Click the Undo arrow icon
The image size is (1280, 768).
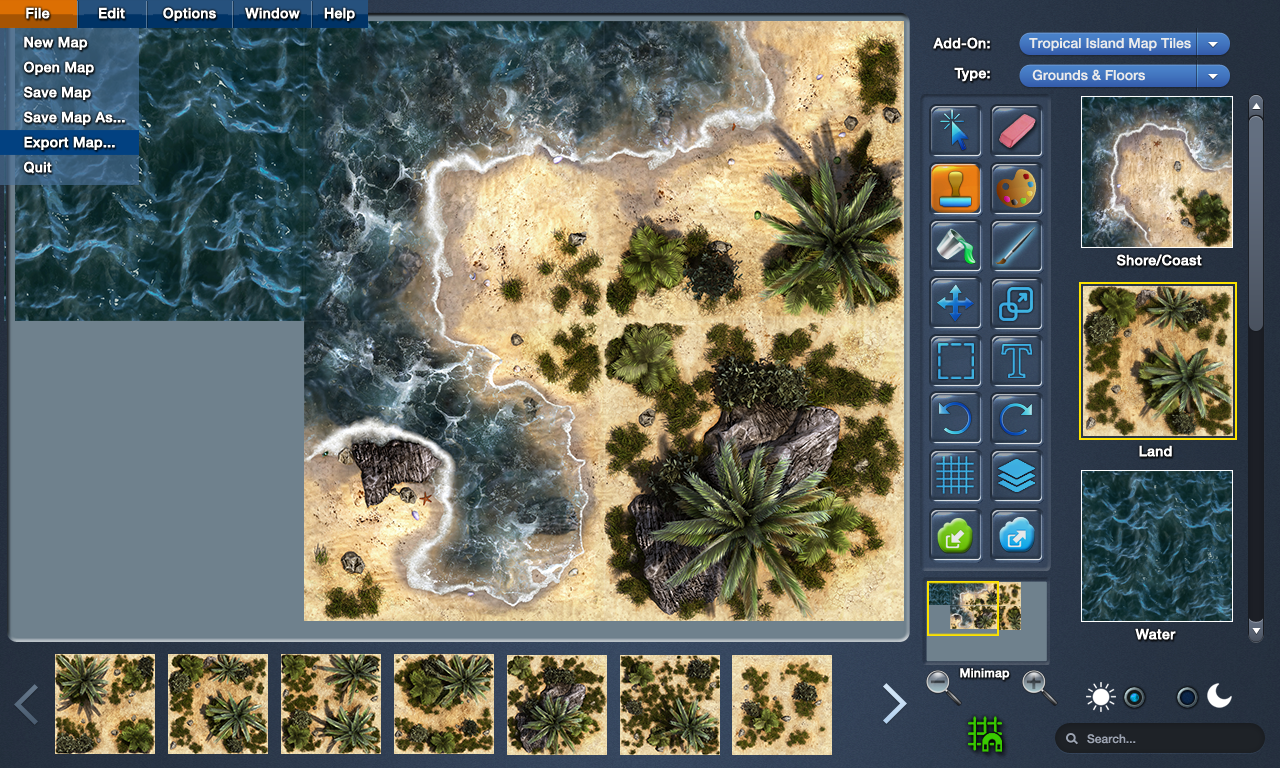click(955, 418)
